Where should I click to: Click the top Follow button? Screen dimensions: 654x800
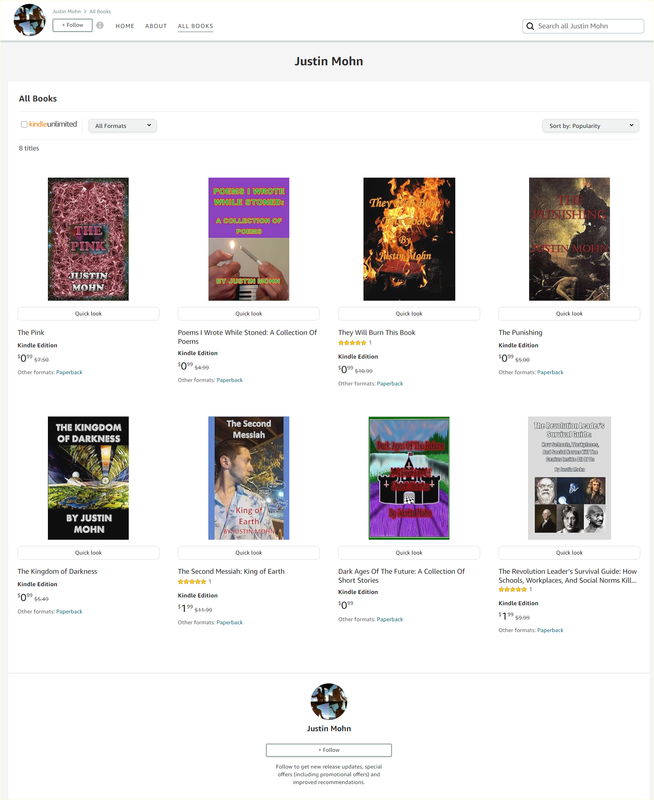coord(72,25)
